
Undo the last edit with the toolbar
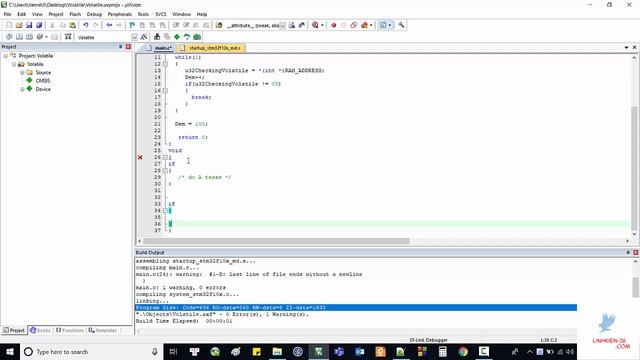pyautogui.click(x=85, y=25)
